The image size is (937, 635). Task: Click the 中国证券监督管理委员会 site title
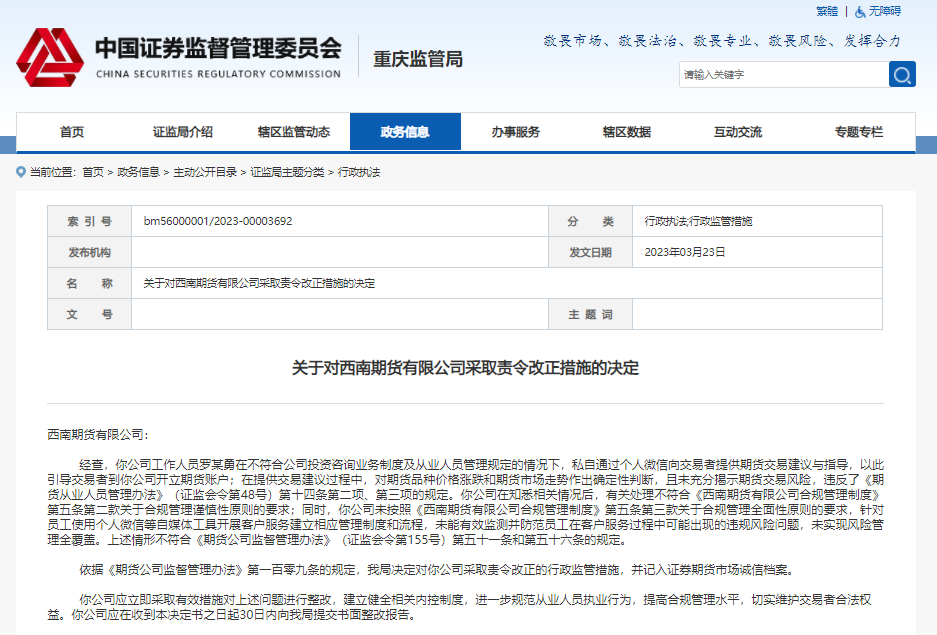pos(219,48)
